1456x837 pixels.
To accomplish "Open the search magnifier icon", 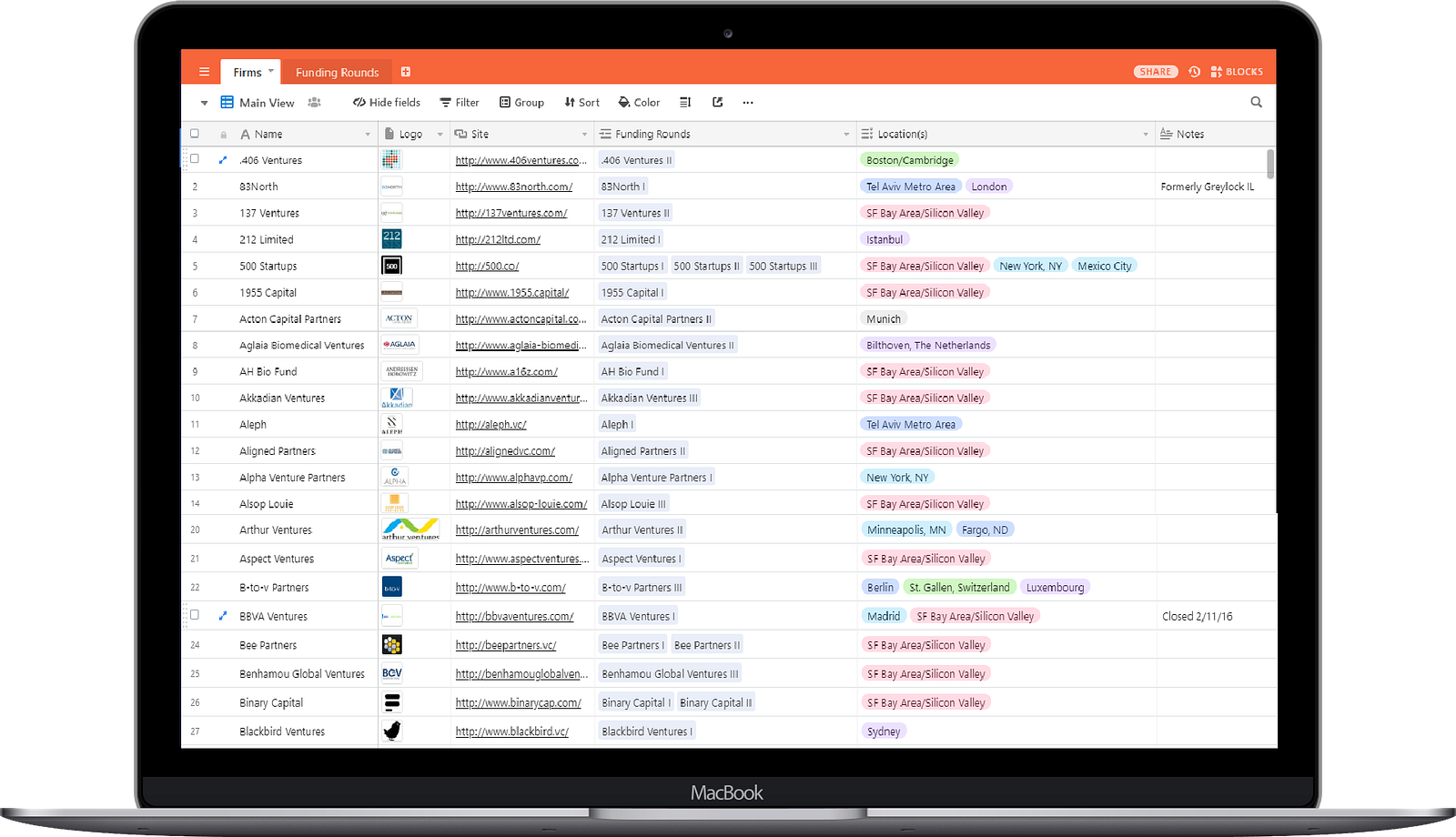I will pyautogui.click(x=1257, y=103).
